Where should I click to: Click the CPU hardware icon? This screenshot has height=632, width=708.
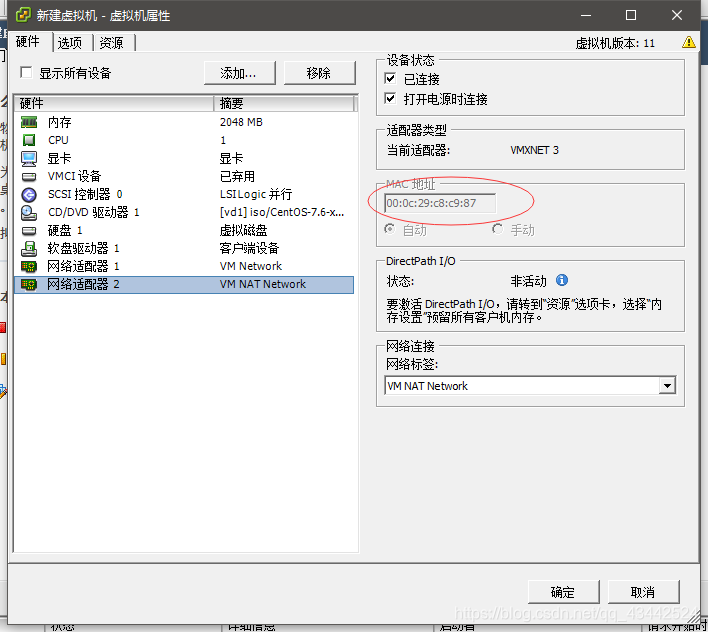(x=29, y=140)
